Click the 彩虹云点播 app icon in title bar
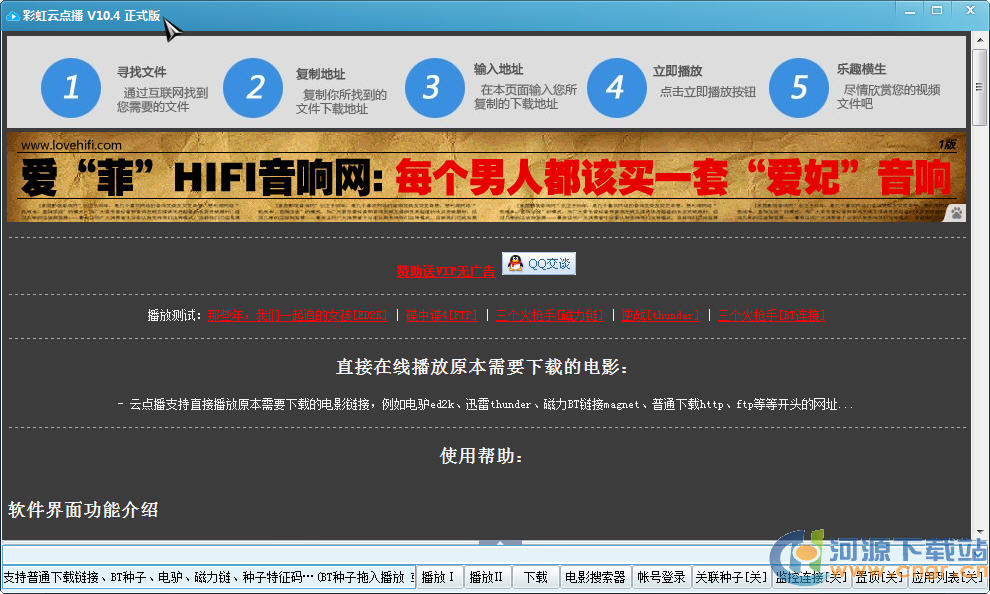Screen dimensions: 990x594 click(x=12, y=16)
